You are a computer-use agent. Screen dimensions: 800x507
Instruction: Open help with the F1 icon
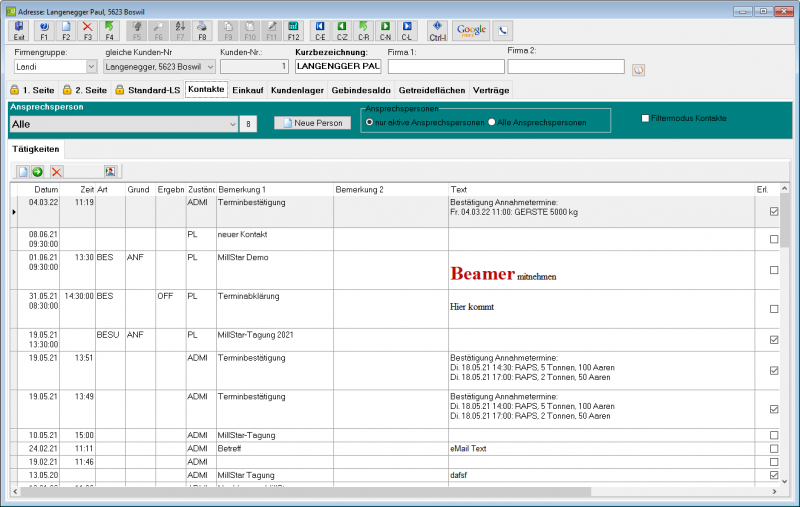pos(44,31)
